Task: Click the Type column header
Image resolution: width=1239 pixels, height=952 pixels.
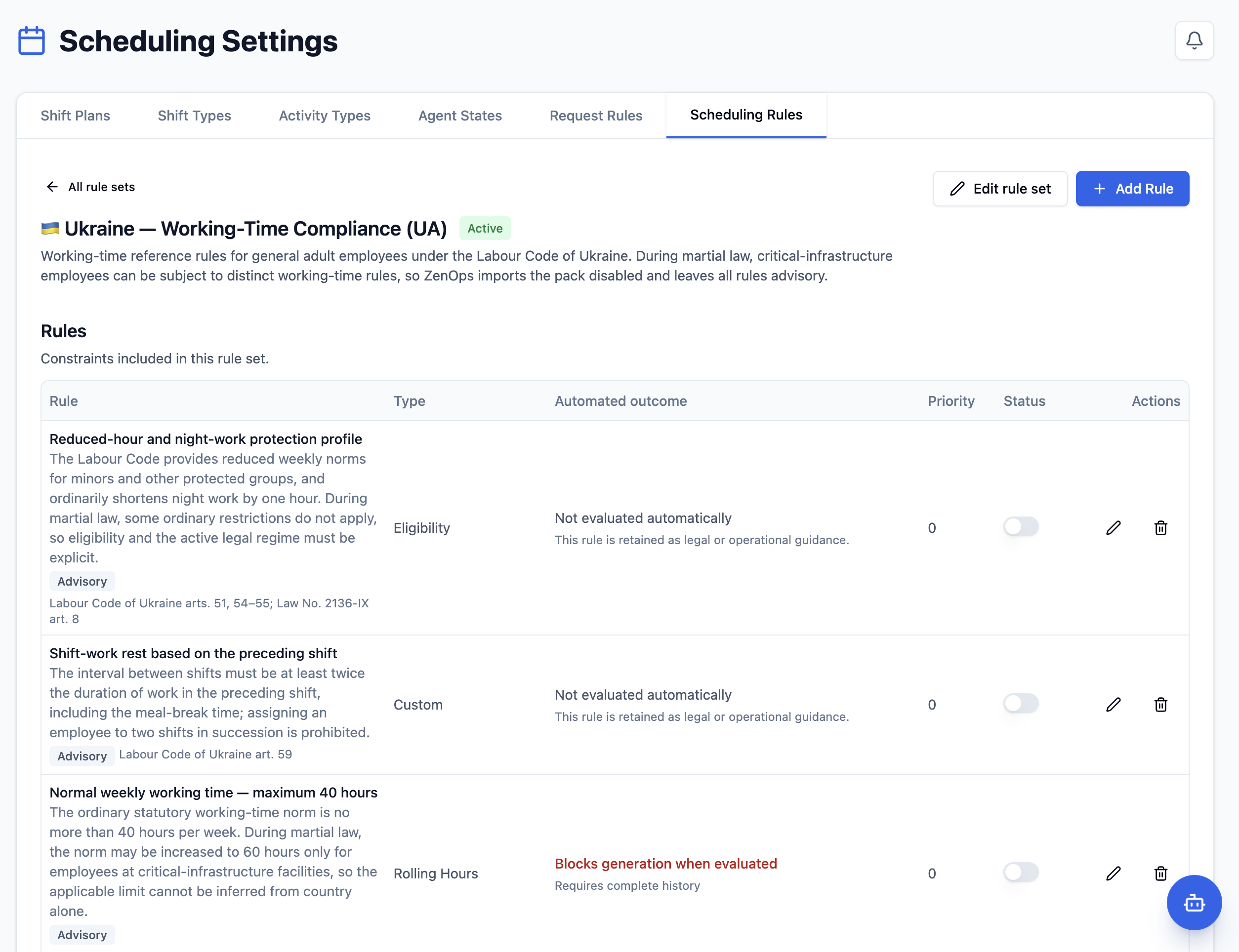Action: point(409,401)
